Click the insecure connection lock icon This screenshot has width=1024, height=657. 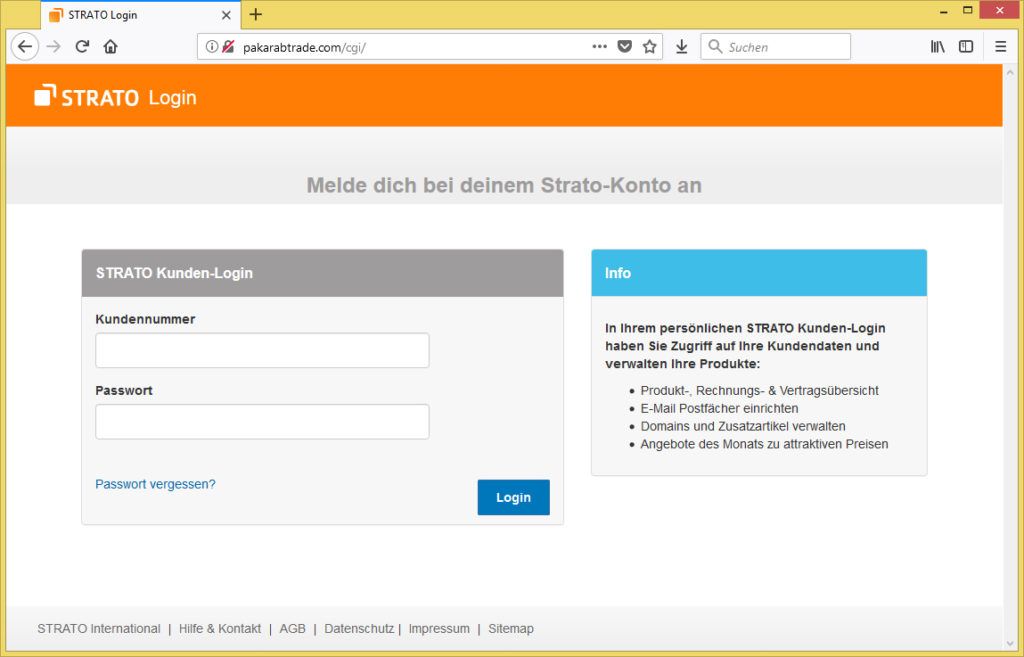[x=228, y=46]
